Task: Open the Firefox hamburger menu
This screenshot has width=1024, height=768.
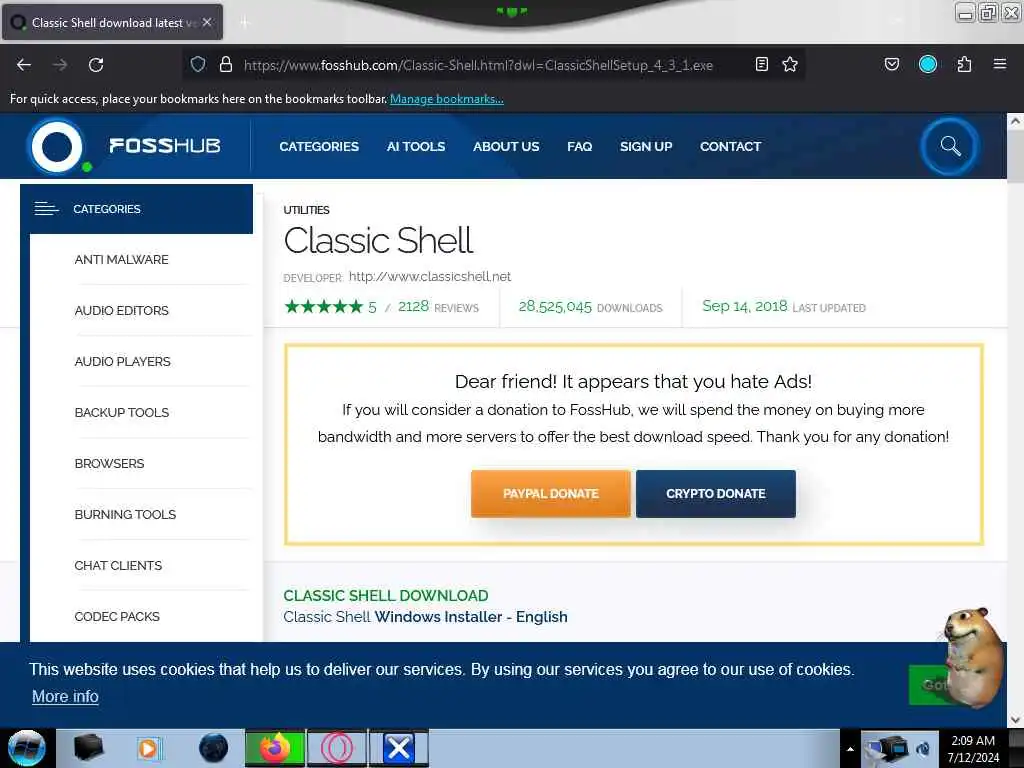Action: tap(1000, 64)
